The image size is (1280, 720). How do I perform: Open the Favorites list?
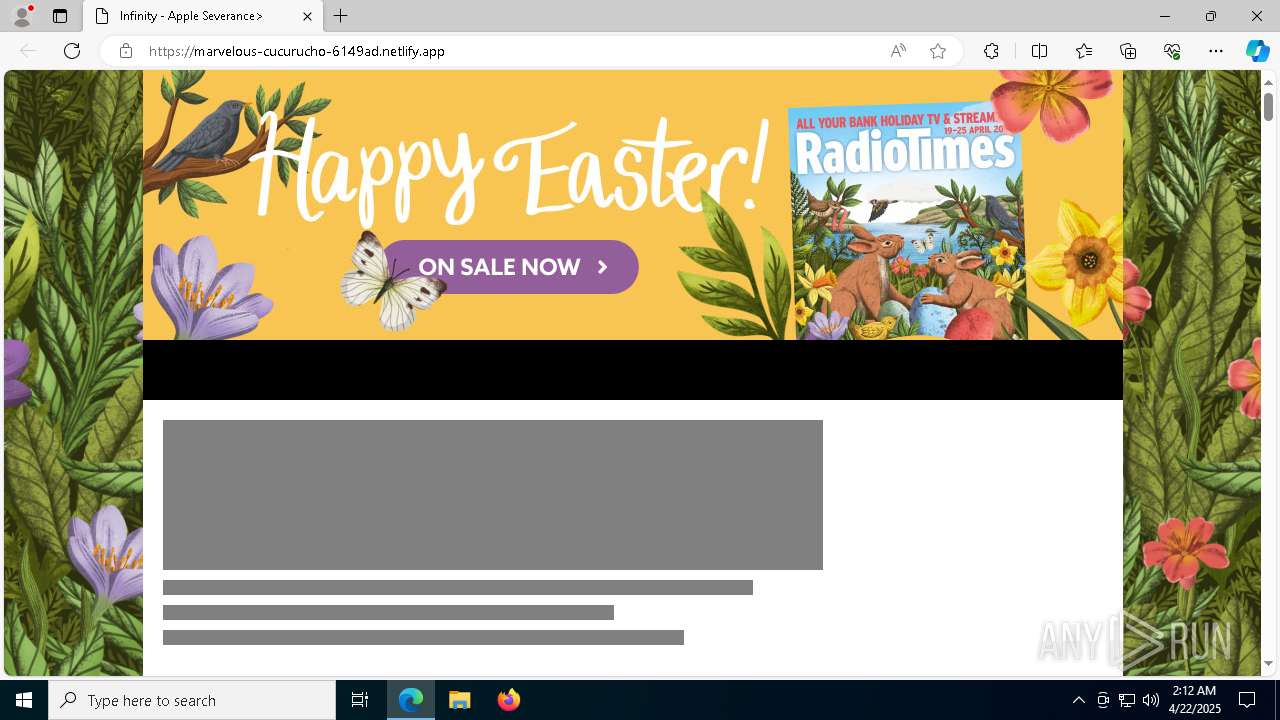click(1084, 51)
